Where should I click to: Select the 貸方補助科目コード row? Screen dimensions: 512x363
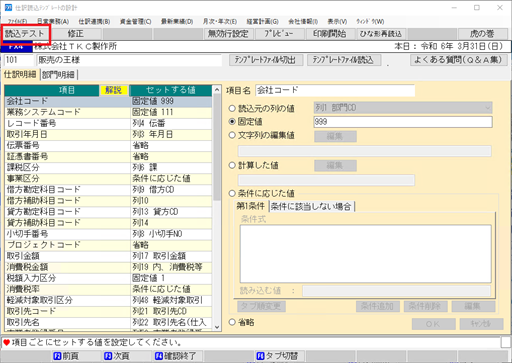click(108, 223)
